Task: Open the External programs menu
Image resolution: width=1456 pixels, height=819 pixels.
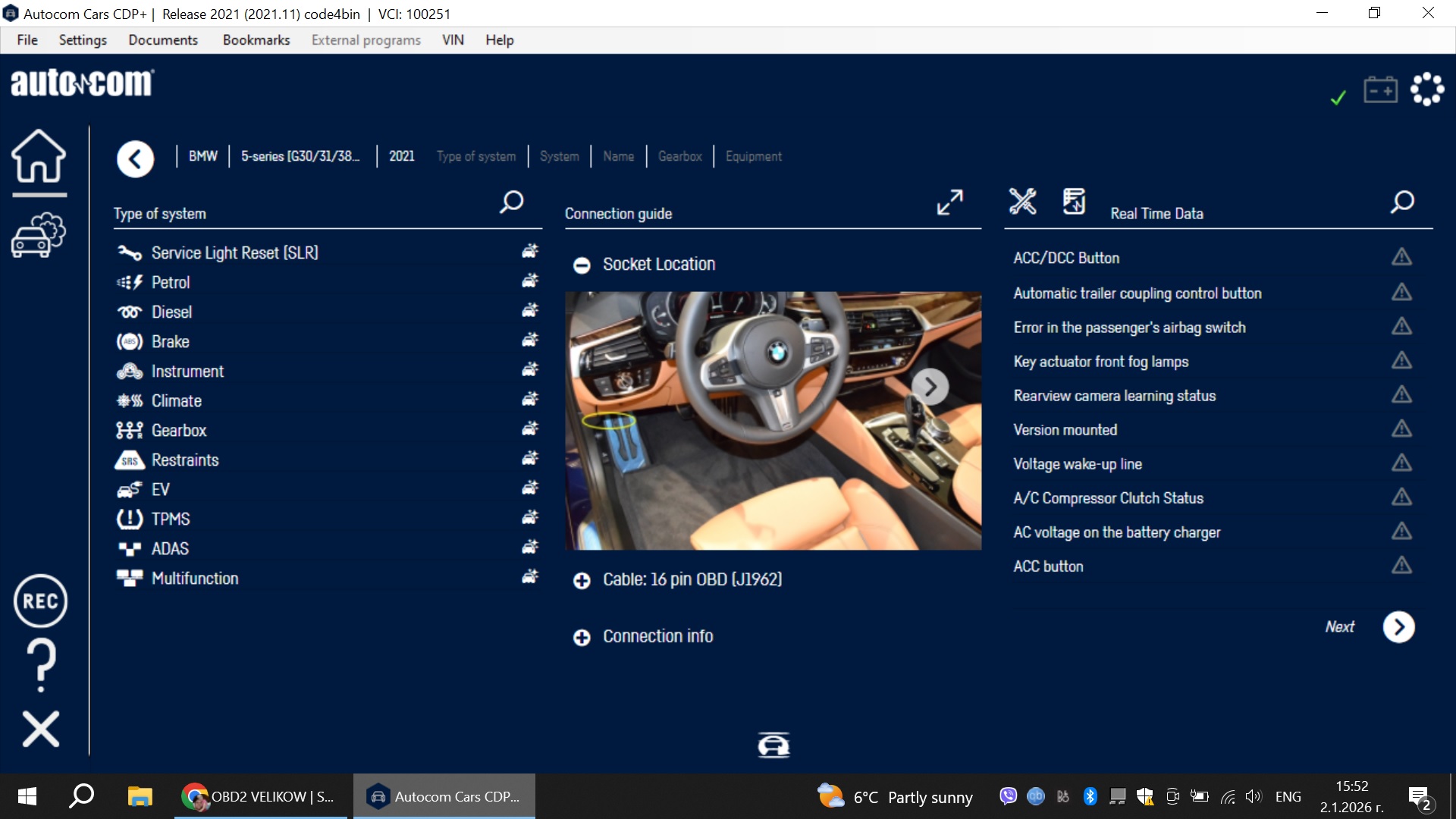Action: 365,39
